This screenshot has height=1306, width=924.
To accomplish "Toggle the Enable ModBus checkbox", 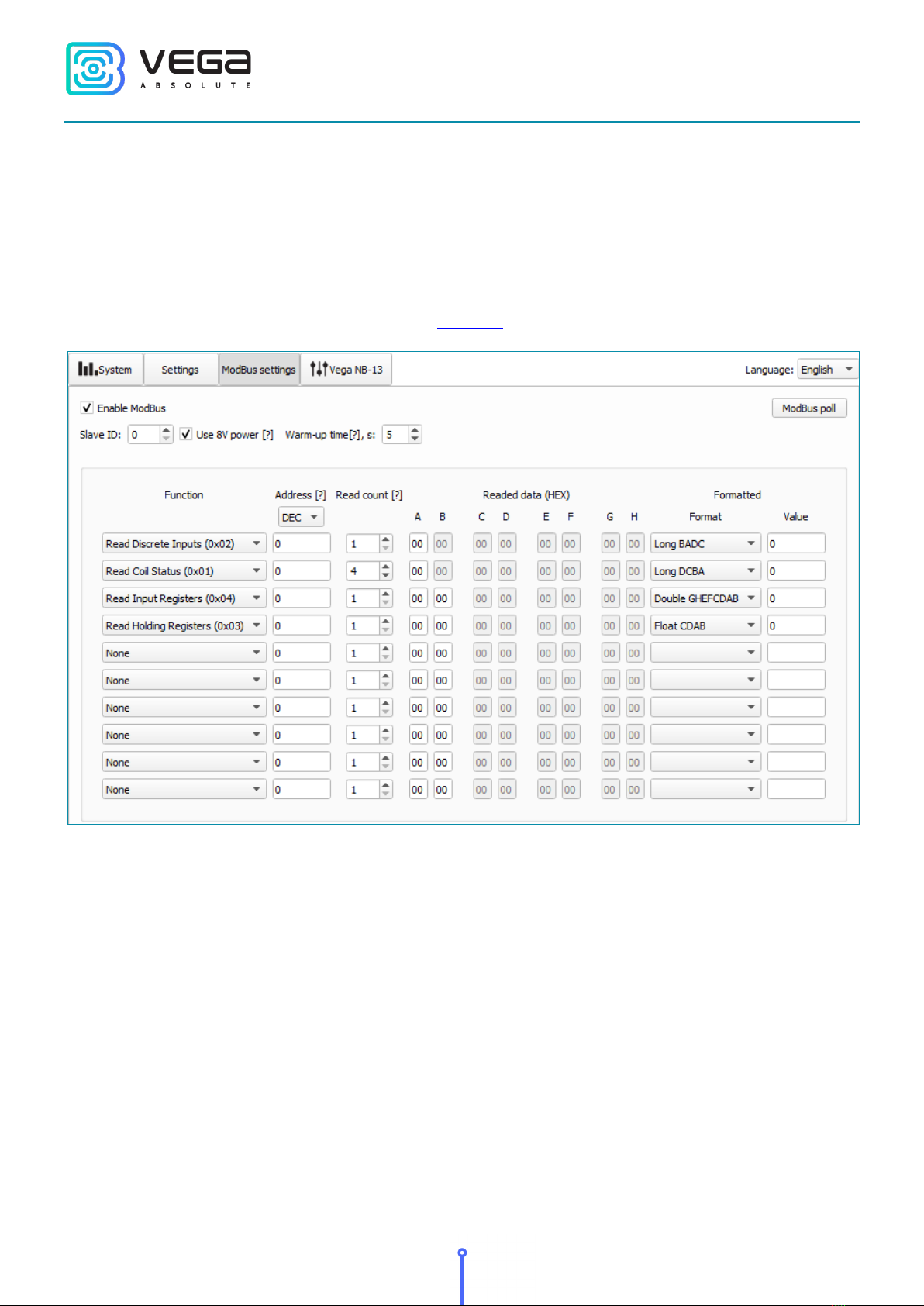I will pos(88,408).
